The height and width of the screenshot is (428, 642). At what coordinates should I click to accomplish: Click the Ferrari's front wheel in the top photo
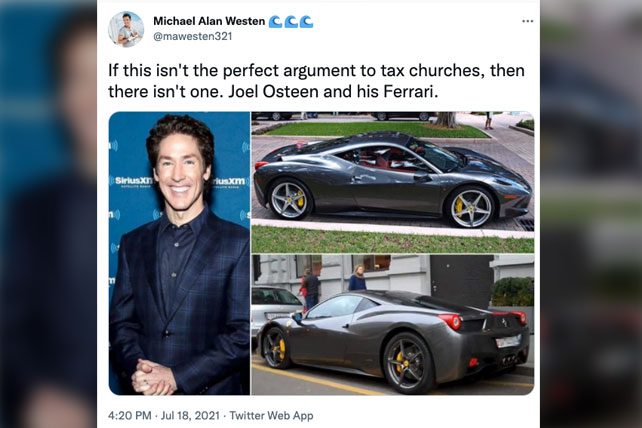click(471, 207)
